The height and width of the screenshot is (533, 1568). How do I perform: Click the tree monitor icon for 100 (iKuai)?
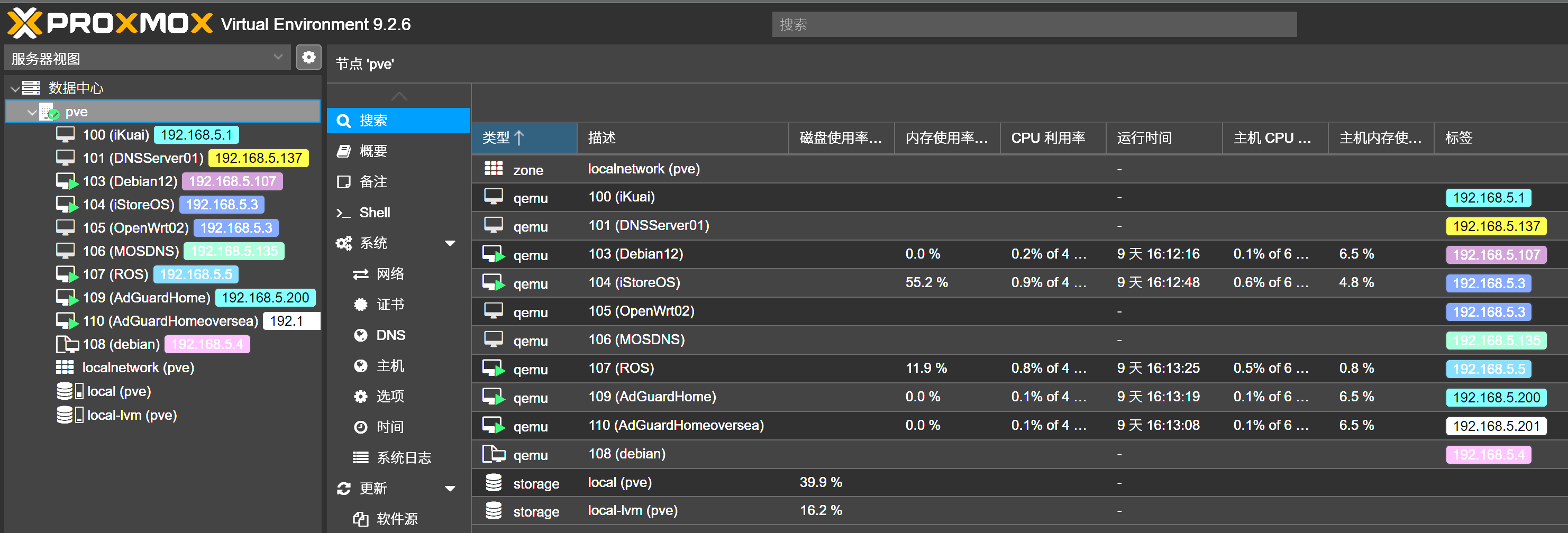pyautogui.click(x=65, y=134)
